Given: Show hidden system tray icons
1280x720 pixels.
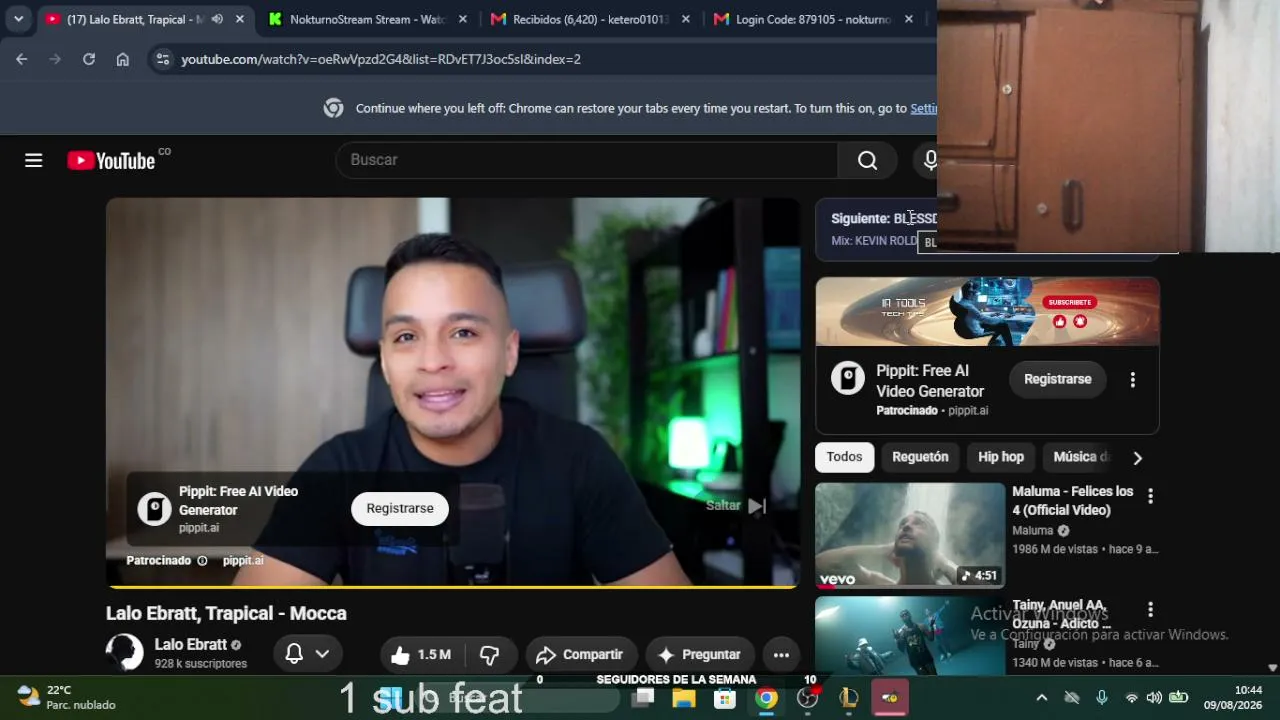Looking at the screenshot, I should pos(1041,698).
